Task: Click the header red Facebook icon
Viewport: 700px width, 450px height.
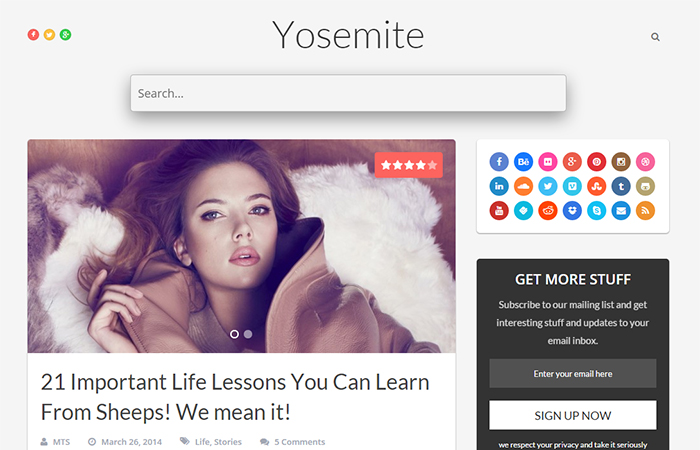Action: pos(33,34)
